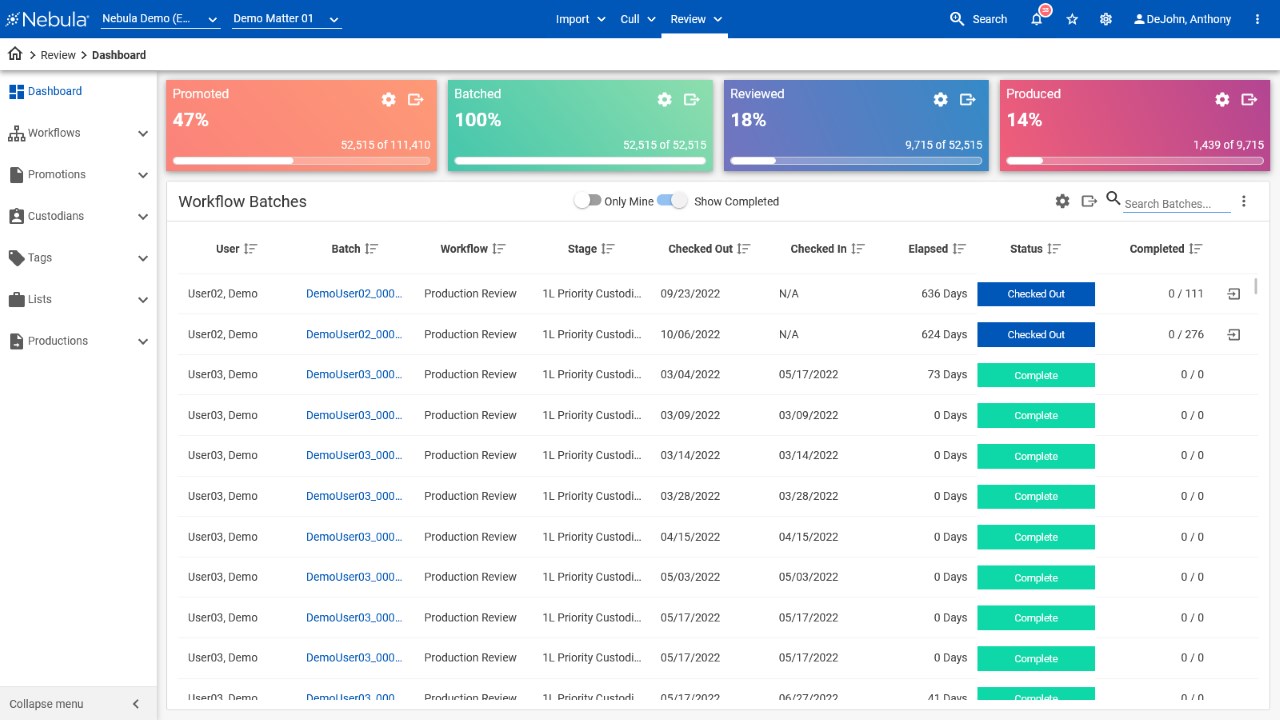Export the Reviewed card data
This screenshot has width=1280, height=720.
(968, 99)
